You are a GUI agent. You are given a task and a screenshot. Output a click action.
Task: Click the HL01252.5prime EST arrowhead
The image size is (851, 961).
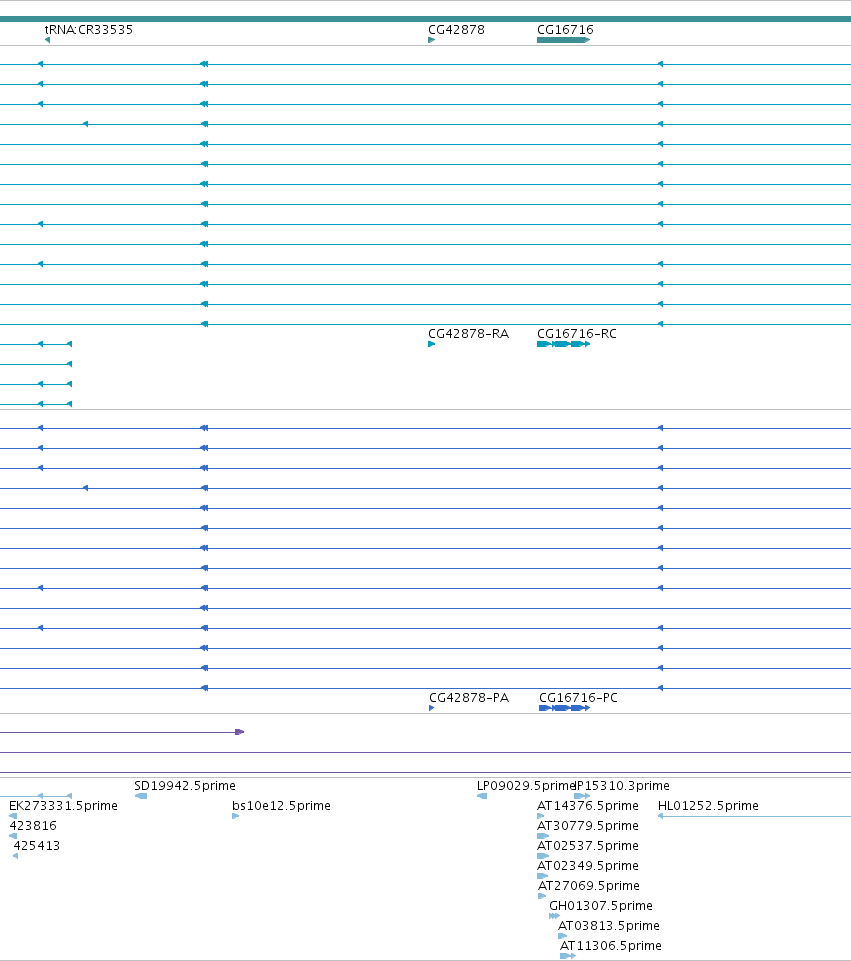[x=660, y=816]
